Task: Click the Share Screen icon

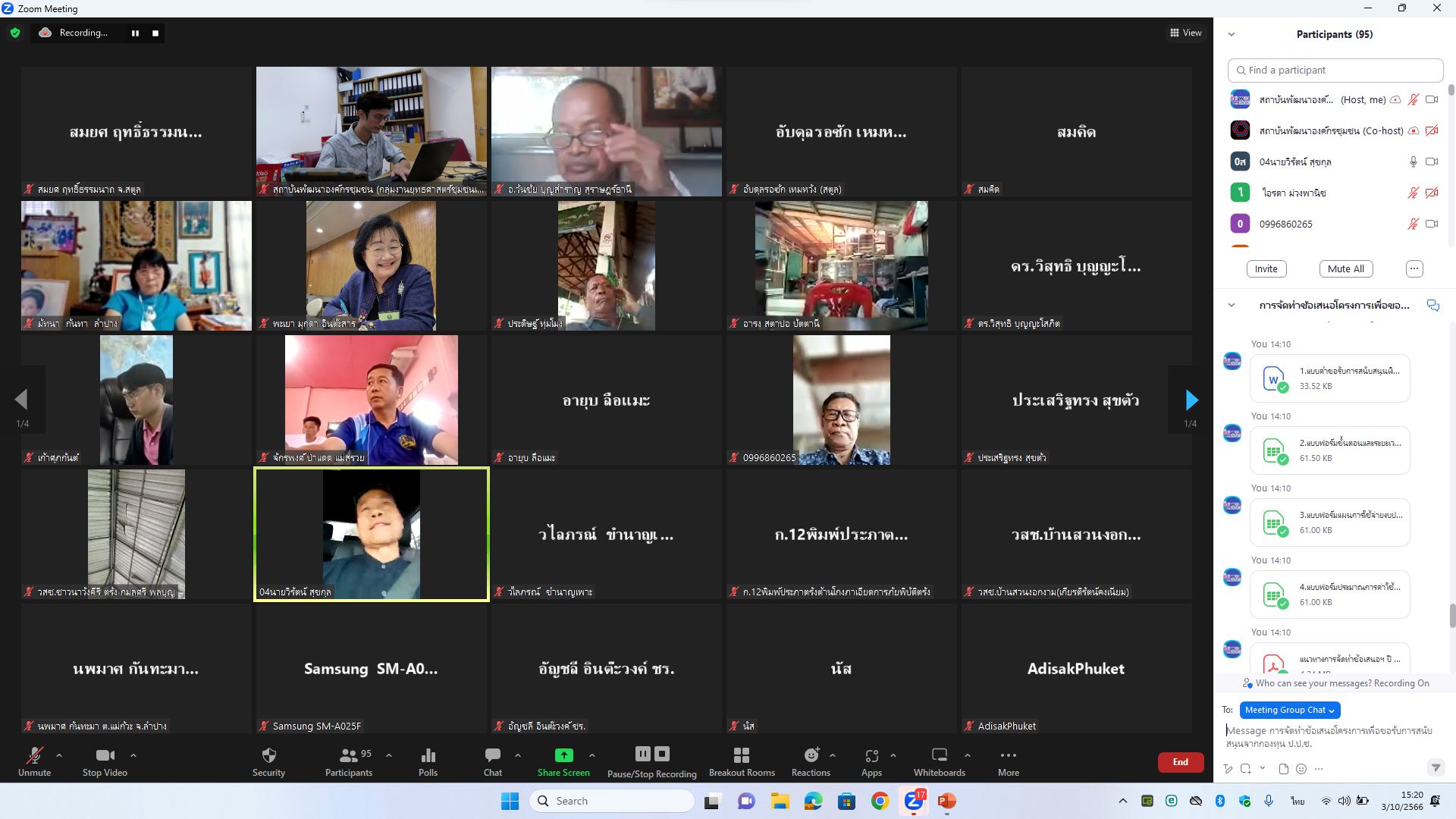Action: [563, 755]
